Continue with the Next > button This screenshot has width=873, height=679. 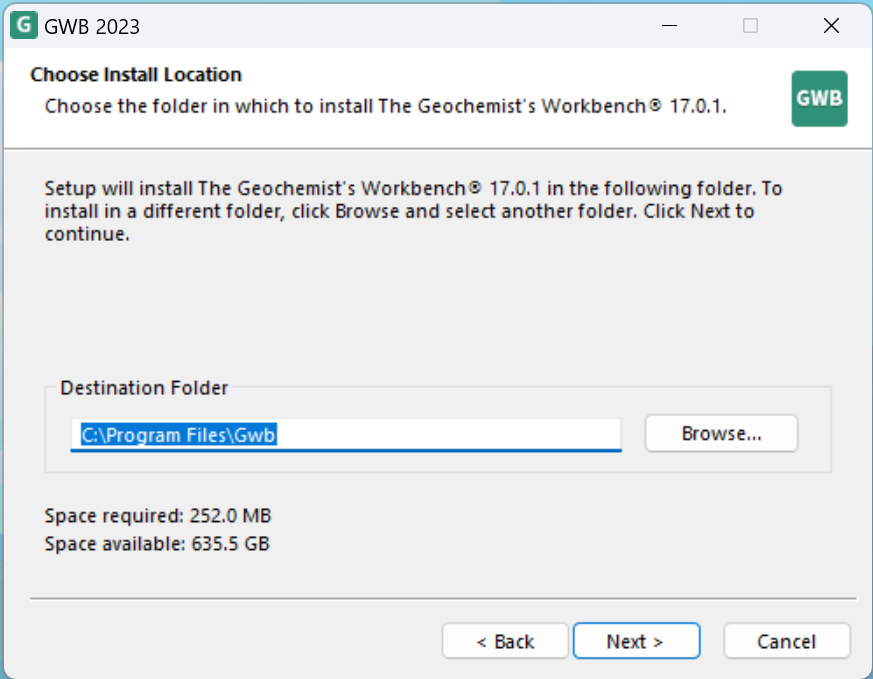(636, 641)
